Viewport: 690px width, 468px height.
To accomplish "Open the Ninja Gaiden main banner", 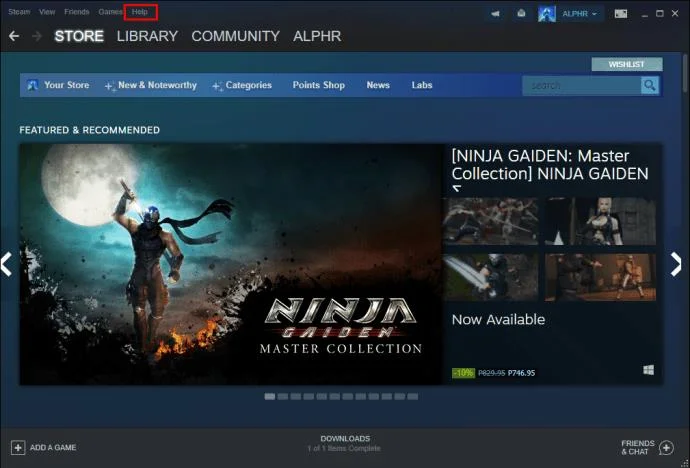I will [231, 264].
